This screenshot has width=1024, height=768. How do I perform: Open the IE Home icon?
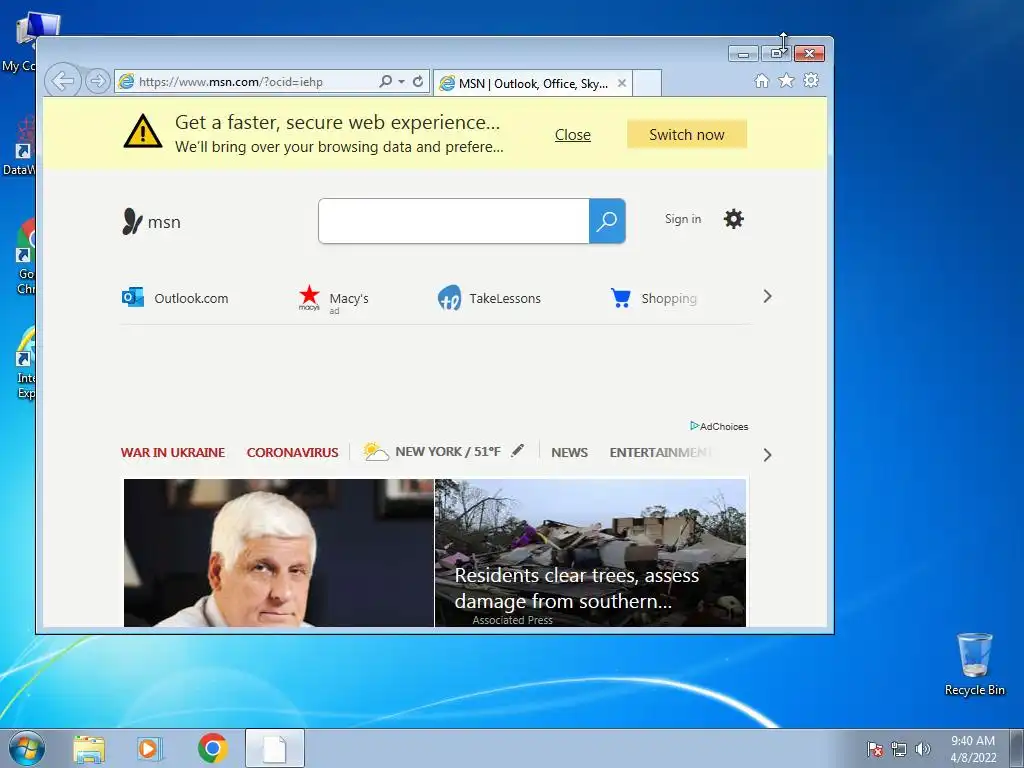coord(761,80)
